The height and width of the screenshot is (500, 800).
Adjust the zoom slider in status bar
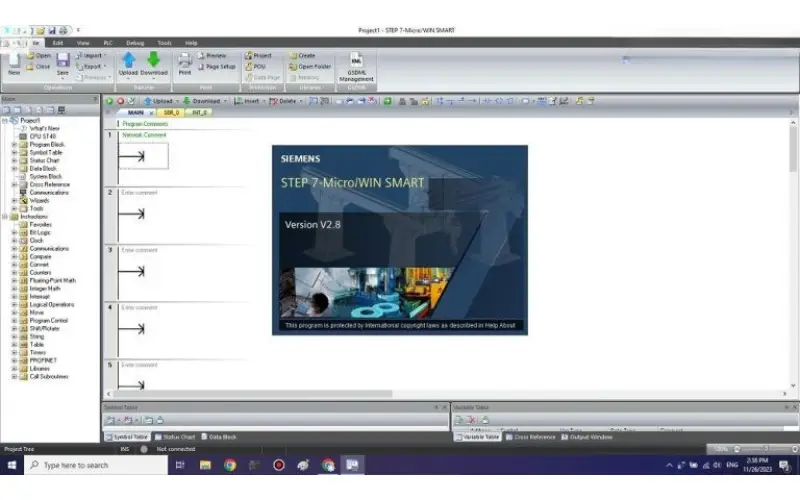click(x=765, y=449)
